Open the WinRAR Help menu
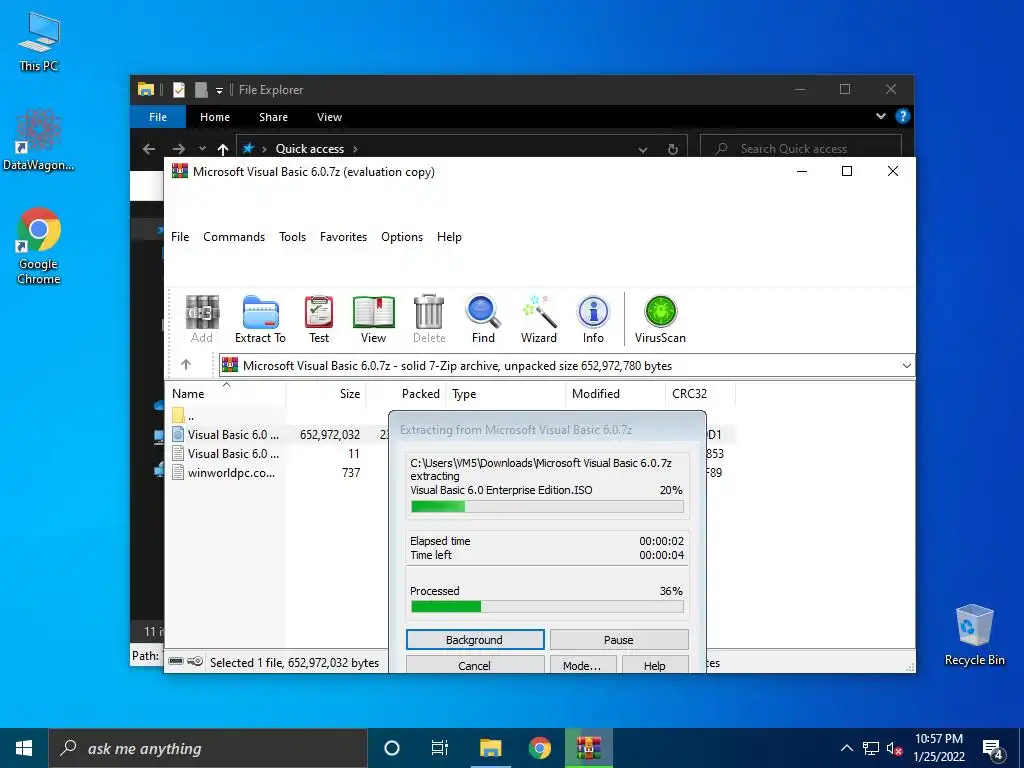The height and width of the screenshot is (768, 1024). pyautogui.click(x=449, y=237)
